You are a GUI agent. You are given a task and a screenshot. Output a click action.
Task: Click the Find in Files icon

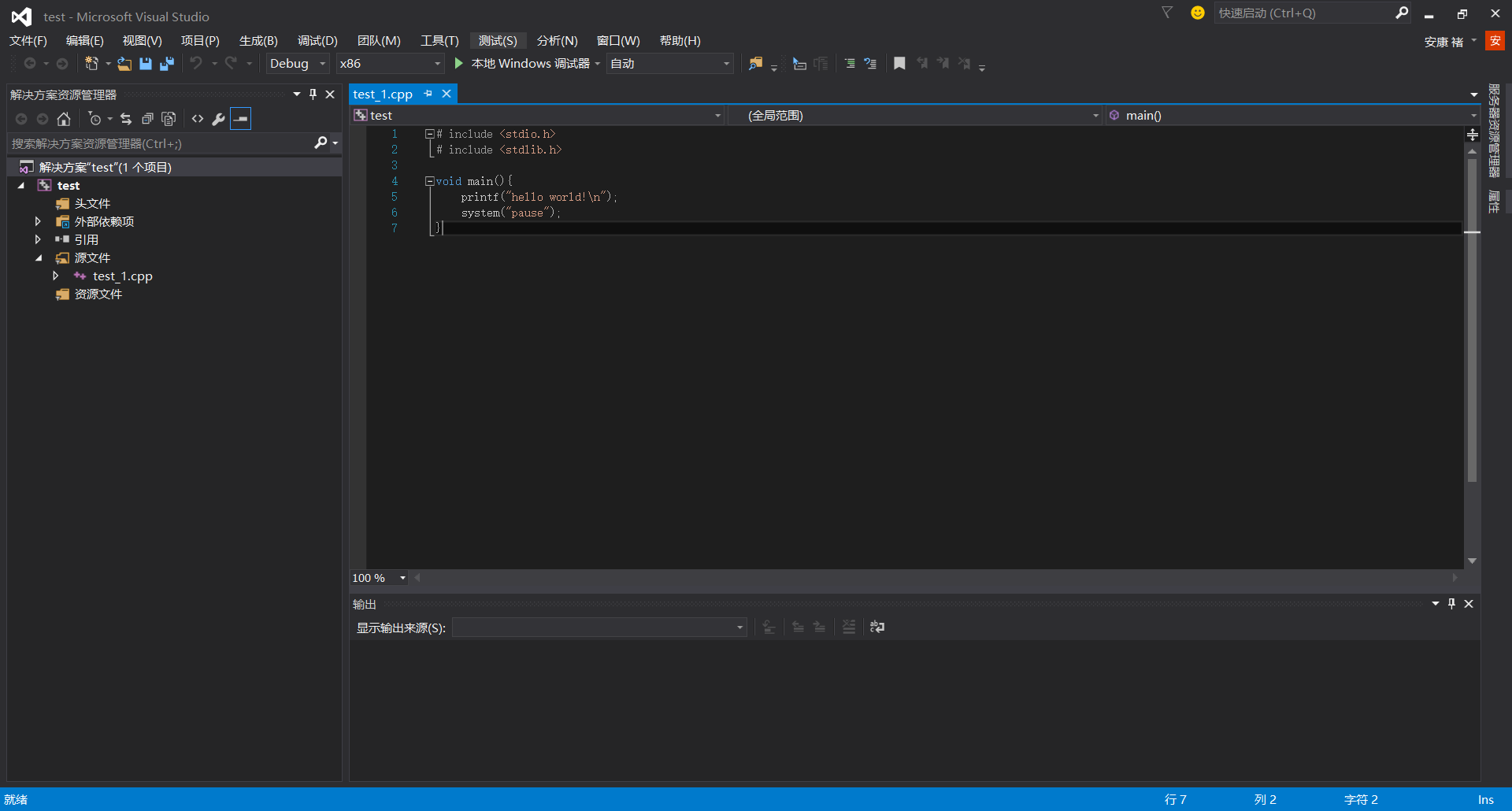pos(755,64)
